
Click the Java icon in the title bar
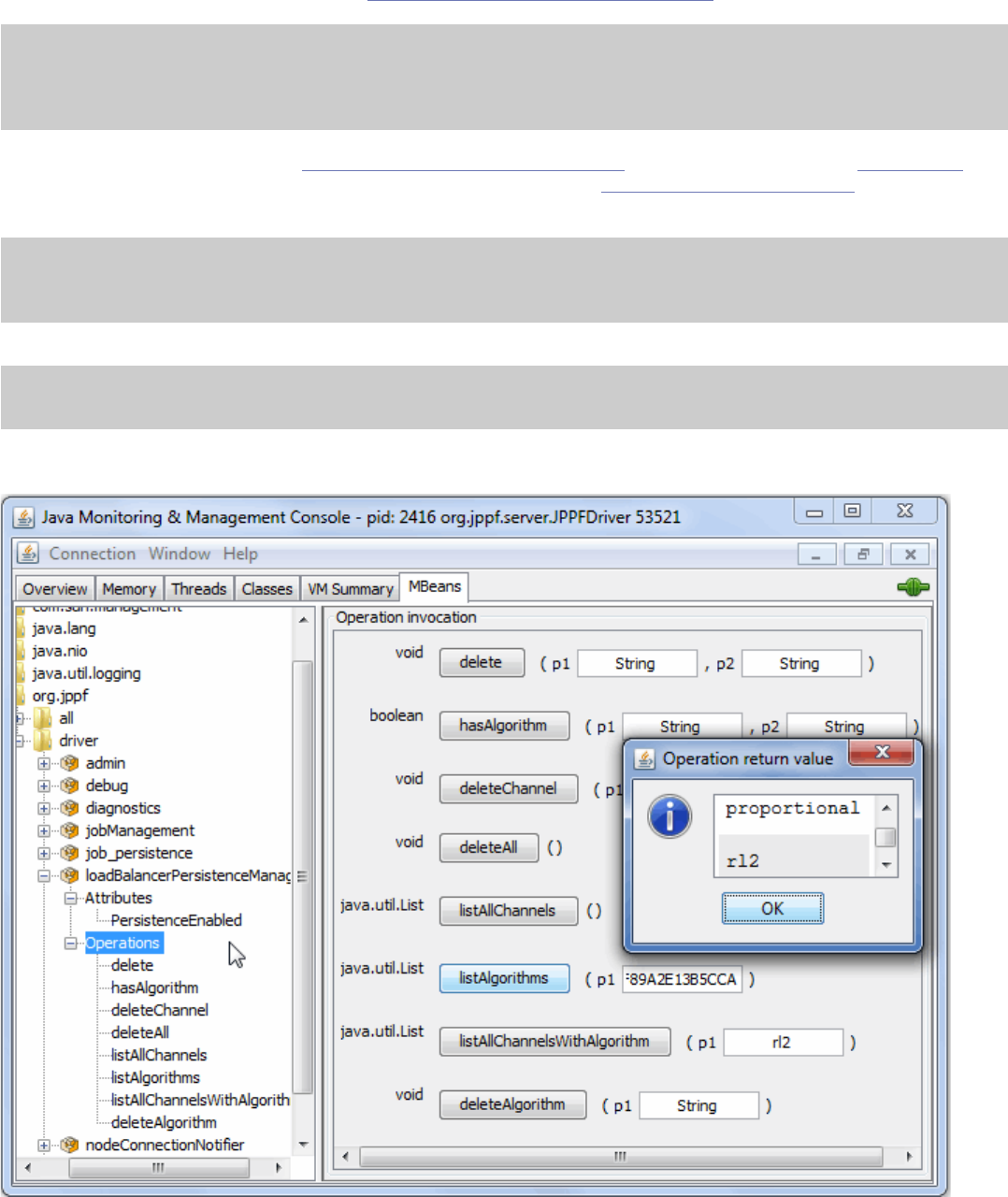(24, 517)
